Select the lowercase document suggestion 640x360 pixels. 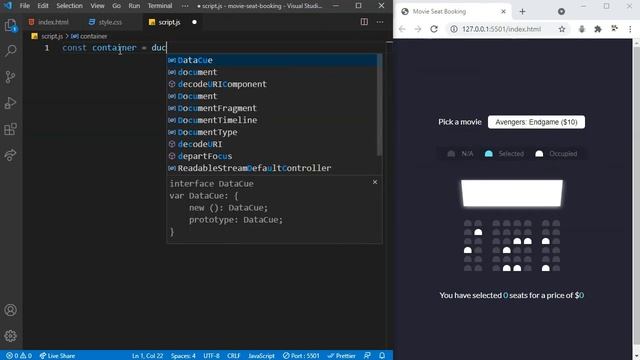pos(272,72)
